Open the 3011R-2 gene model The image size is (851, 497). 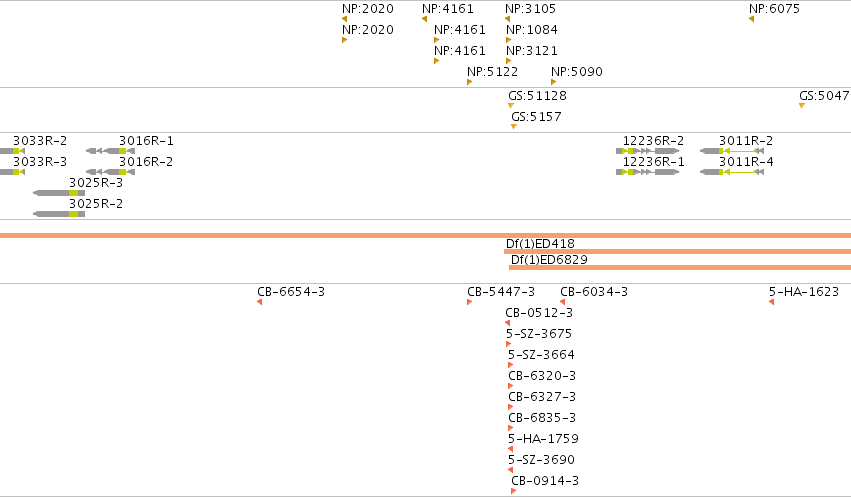coord(732,151)
